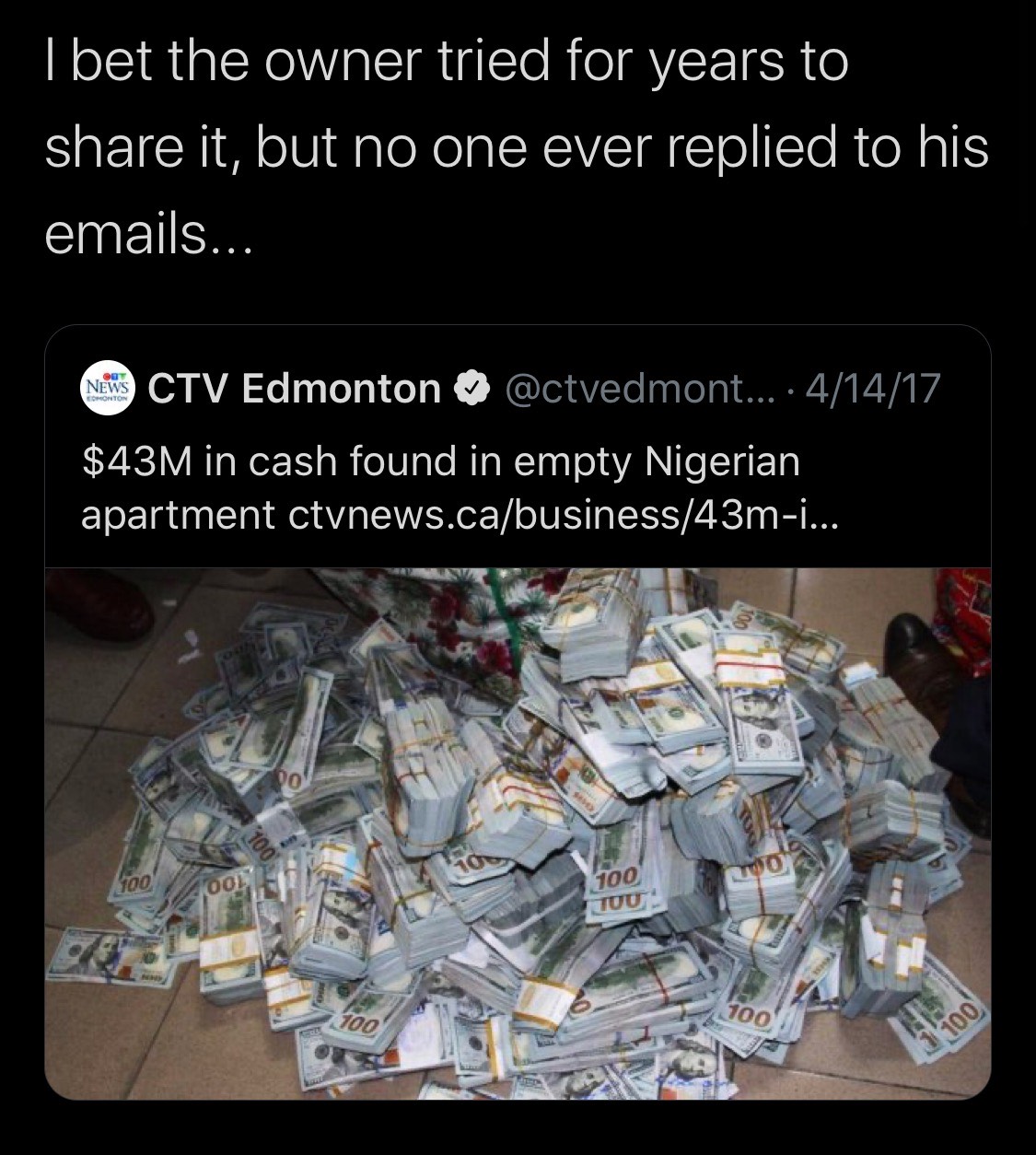Image resolution: width=1036 pixels, height=1155 pixels.
Task: Tap the main tweet text about emails
Action: 516,149
